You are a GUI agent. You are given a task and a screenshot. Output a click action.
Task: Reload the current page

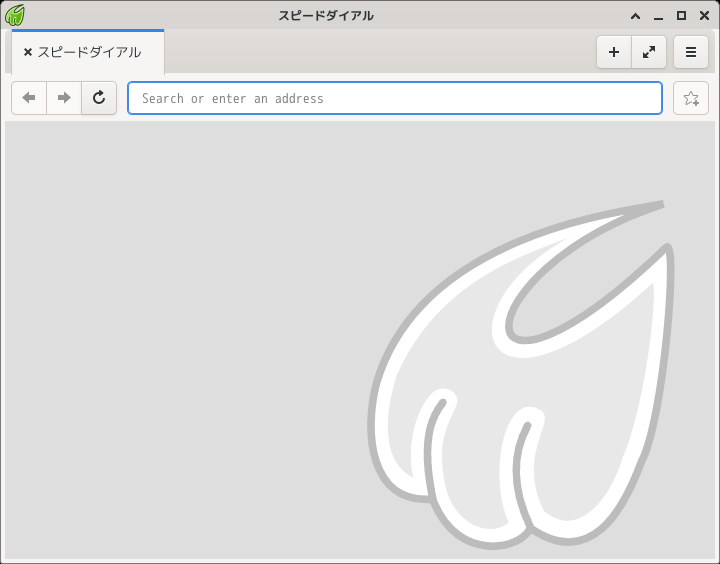(99, 98)
